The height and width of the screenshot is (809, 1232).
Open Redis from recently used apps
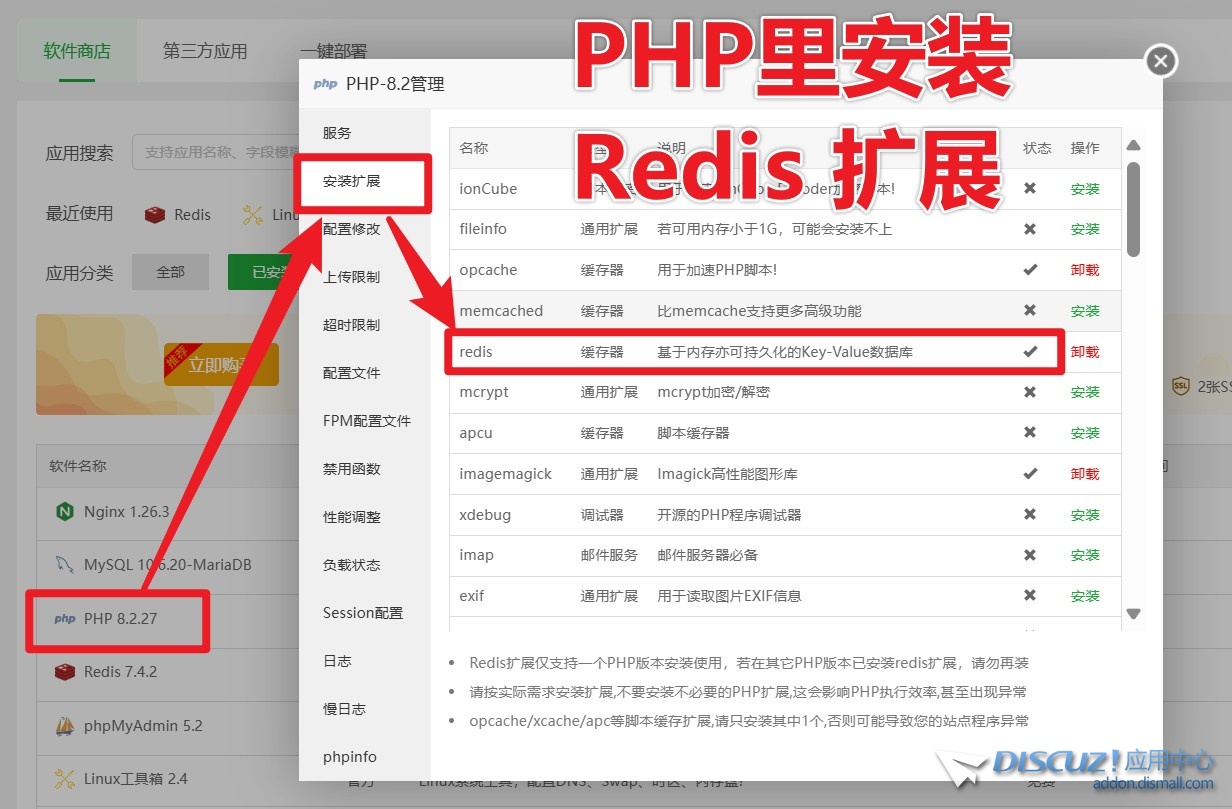(178, 214)
